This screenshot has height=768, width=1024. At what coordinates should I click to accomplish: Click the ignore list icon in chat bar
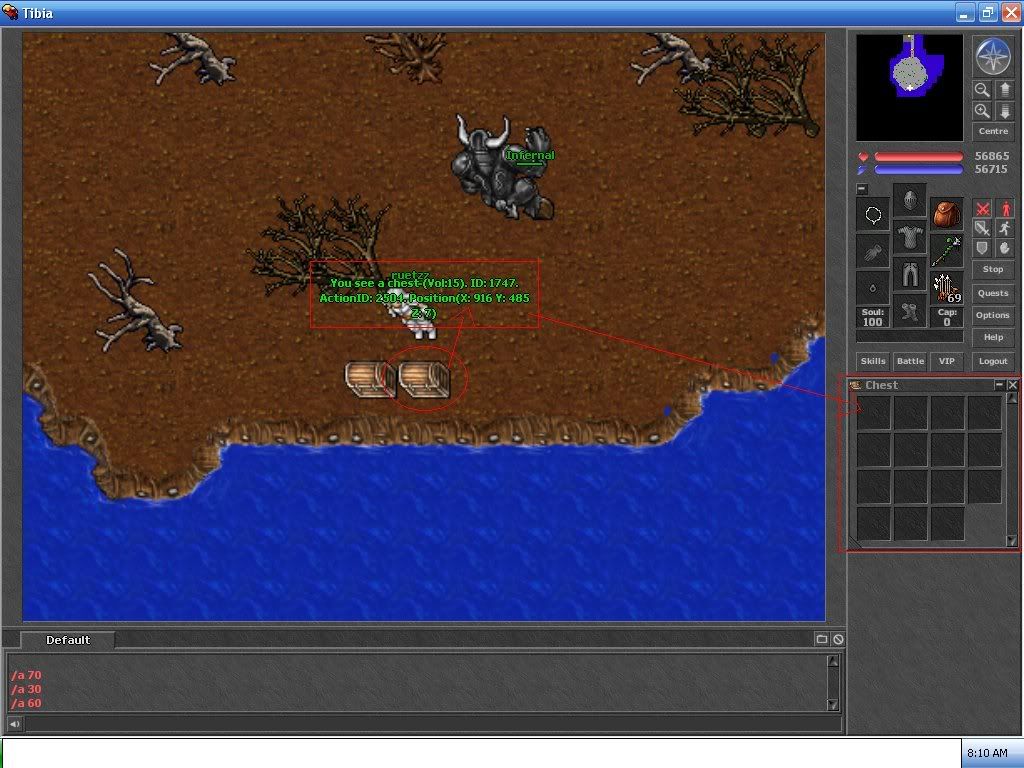[x=838, y=639]
